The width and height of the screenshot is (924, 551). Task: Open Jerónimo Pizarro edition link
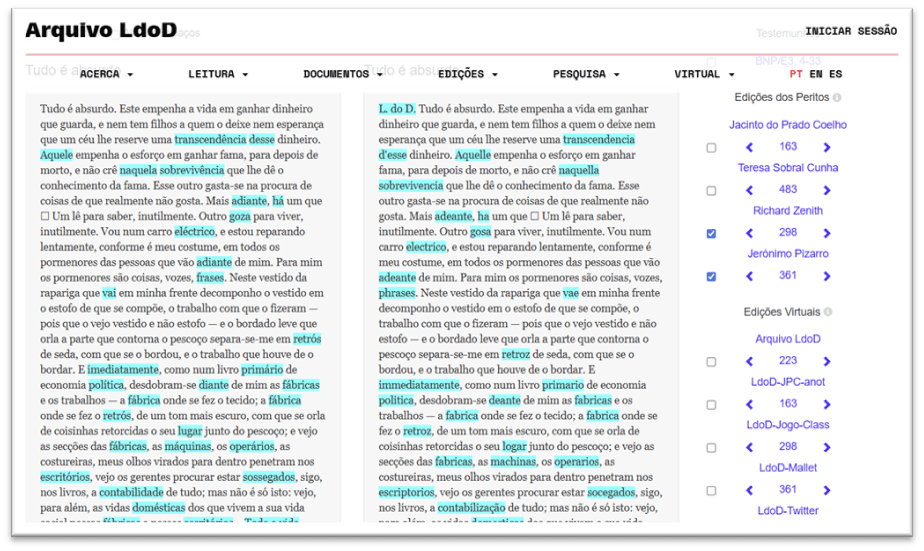(x=788, y=254)
